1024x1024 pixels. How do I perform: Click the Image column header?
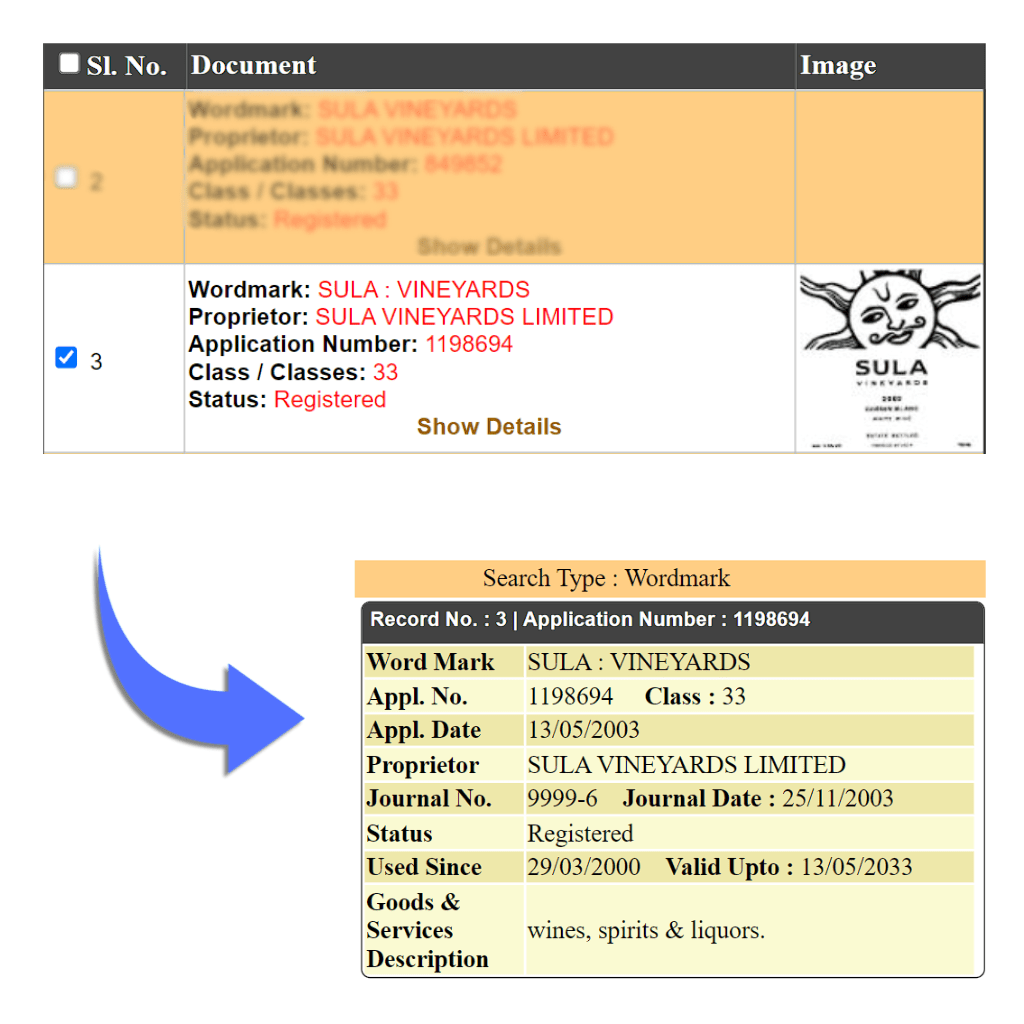(x=838, y=66)
